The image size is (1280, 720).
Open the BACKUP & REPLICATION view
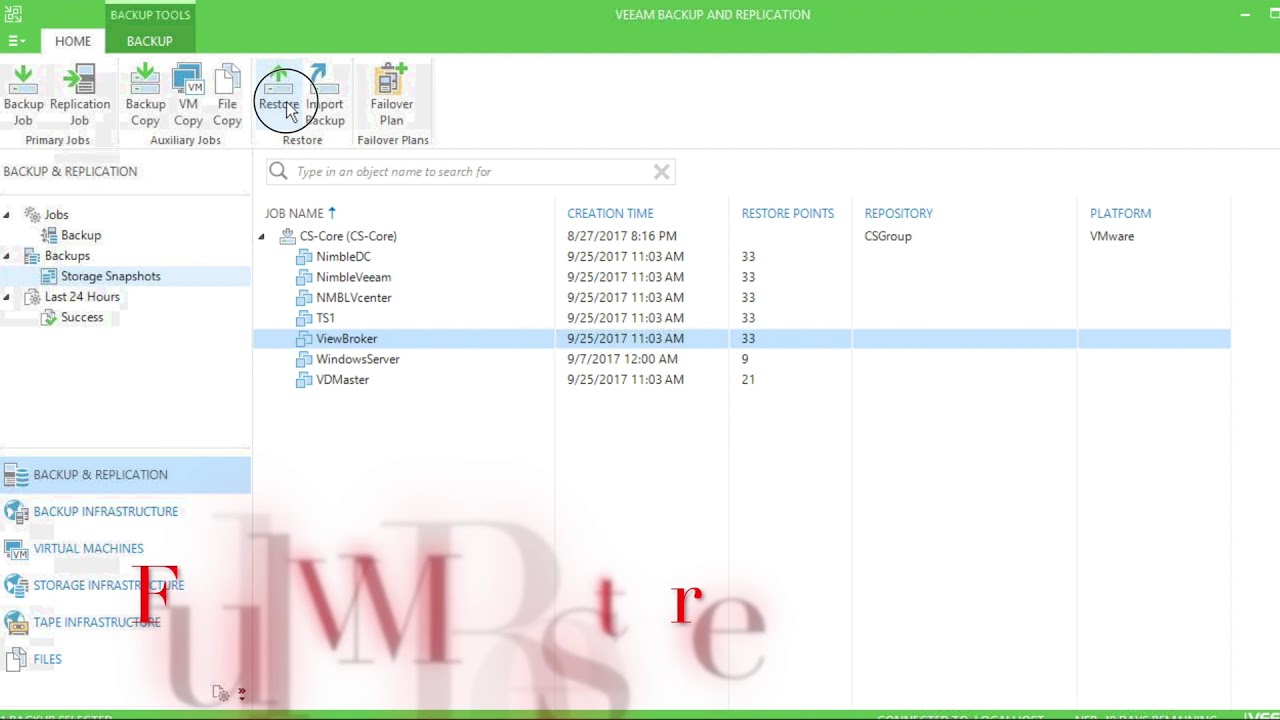125,475
